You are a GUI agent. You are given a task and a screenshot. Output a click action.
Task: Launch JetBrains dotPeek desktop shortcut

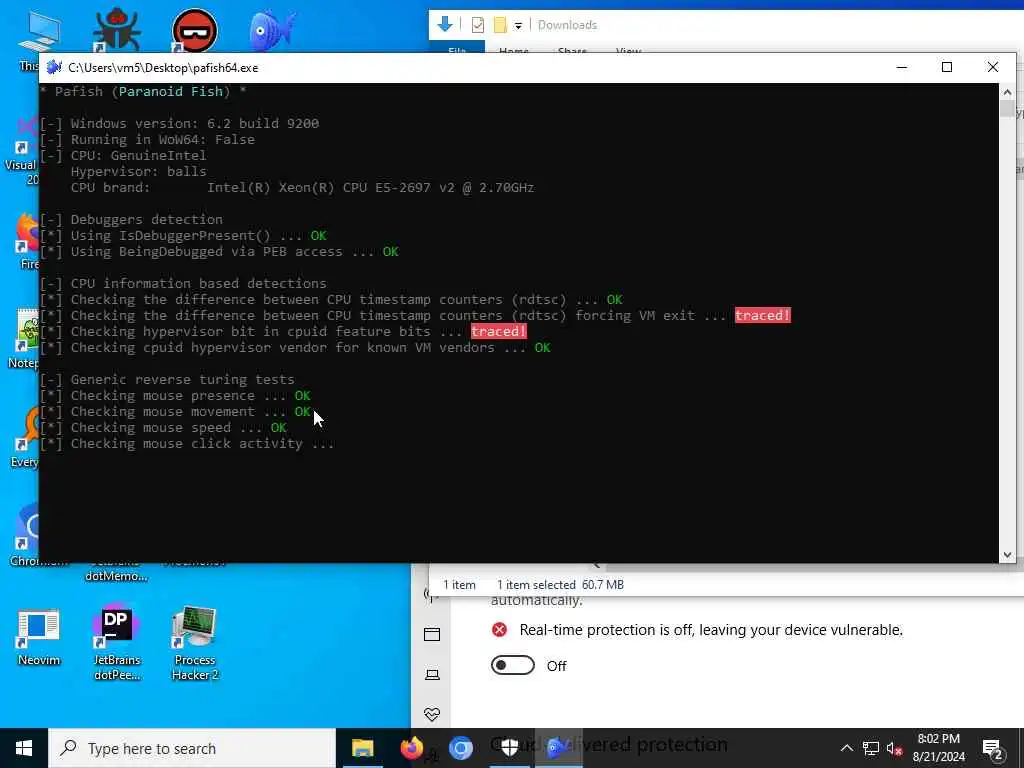(x=116, y=643)
